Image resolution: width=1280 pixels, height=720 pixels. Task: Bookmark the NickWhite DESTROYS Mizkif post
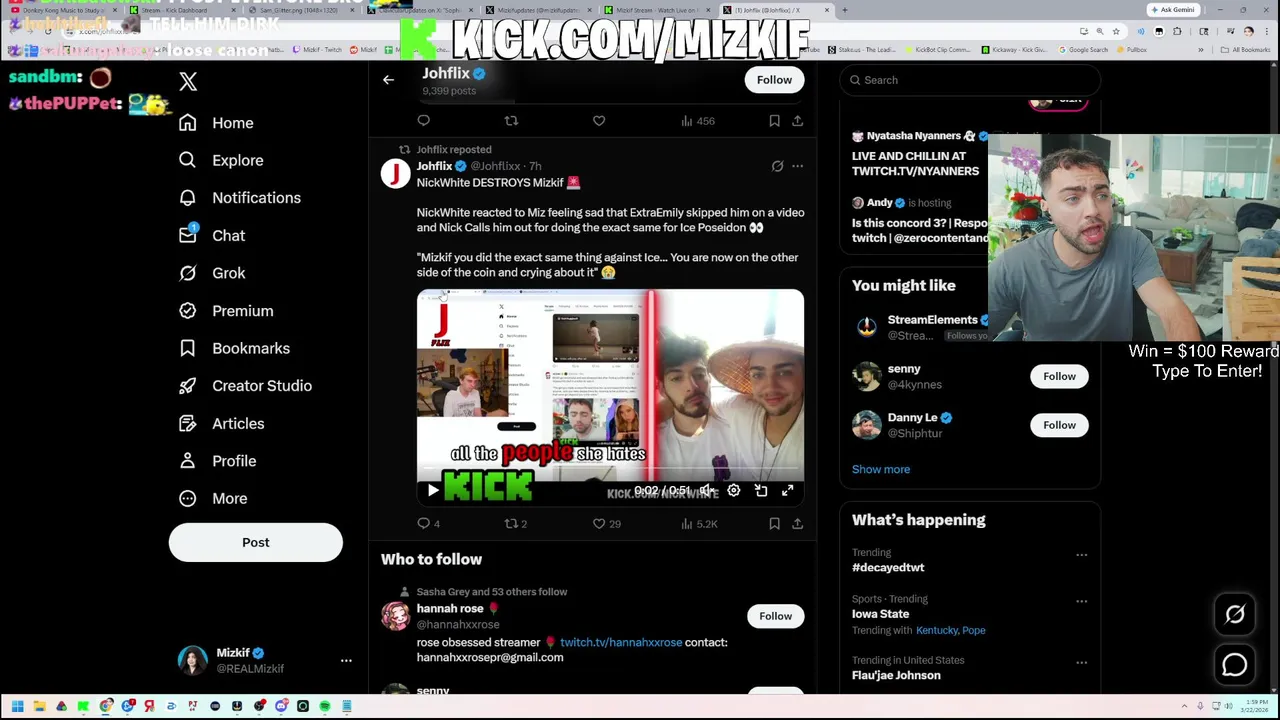(x=774, y=524)
